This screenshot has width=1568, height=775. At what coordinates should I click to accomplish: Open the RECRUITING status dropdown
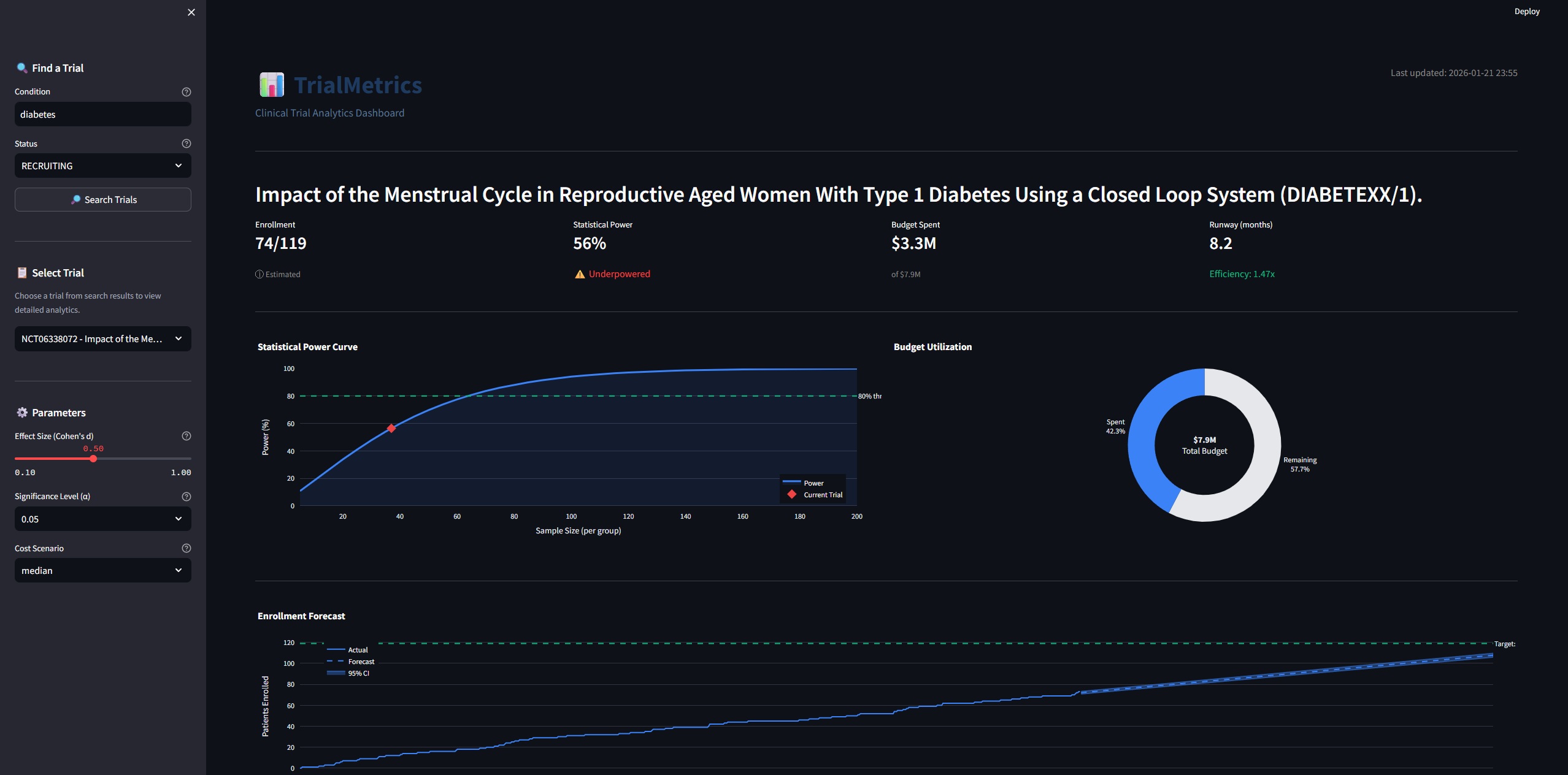pos(103,166)
